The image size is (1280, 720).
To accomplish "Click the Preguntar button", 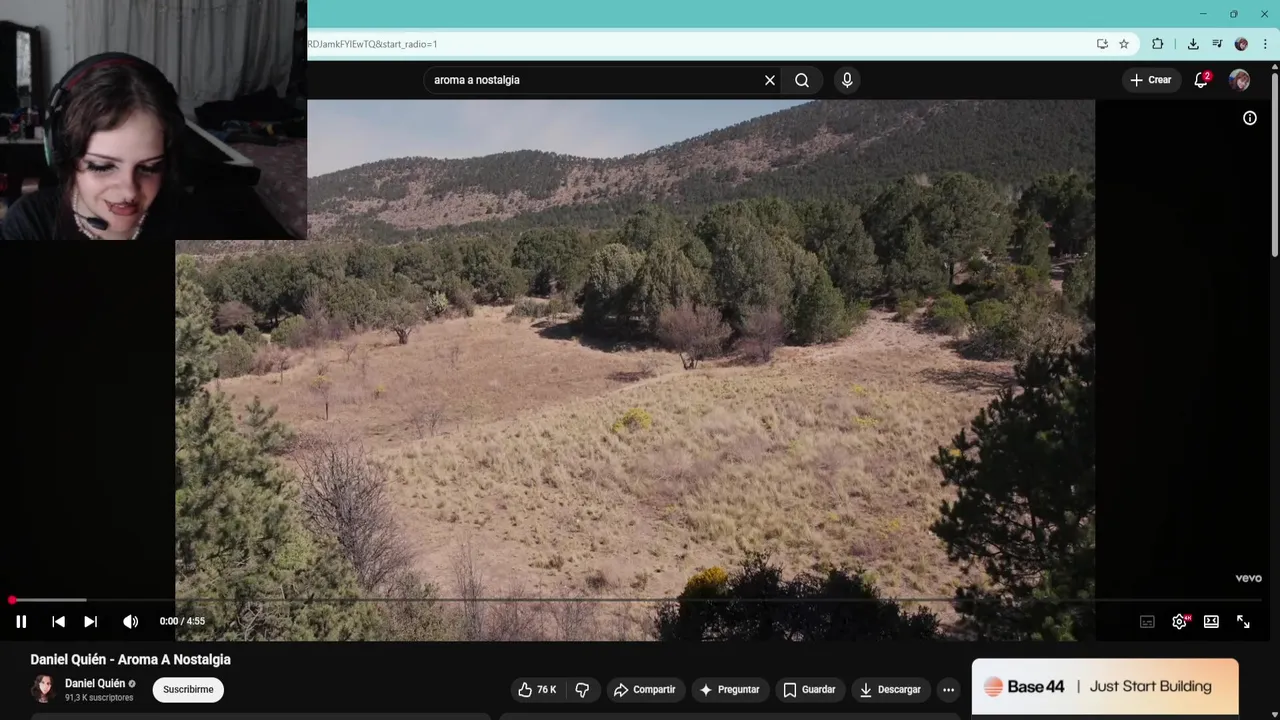I will (x=729, y=689).
